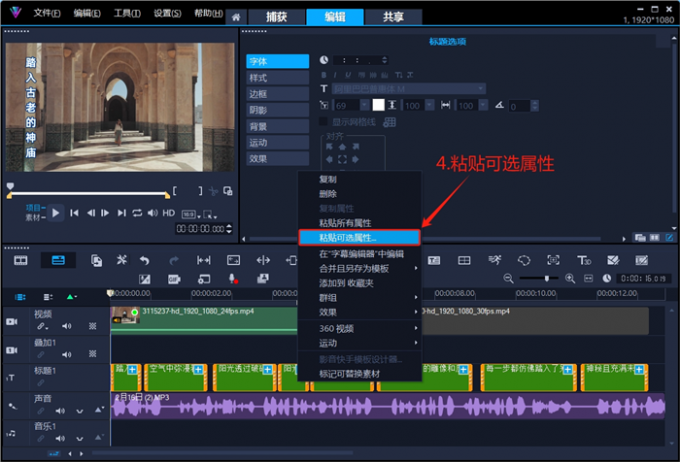Expand 360 视频 submenu

coord(360,329)
